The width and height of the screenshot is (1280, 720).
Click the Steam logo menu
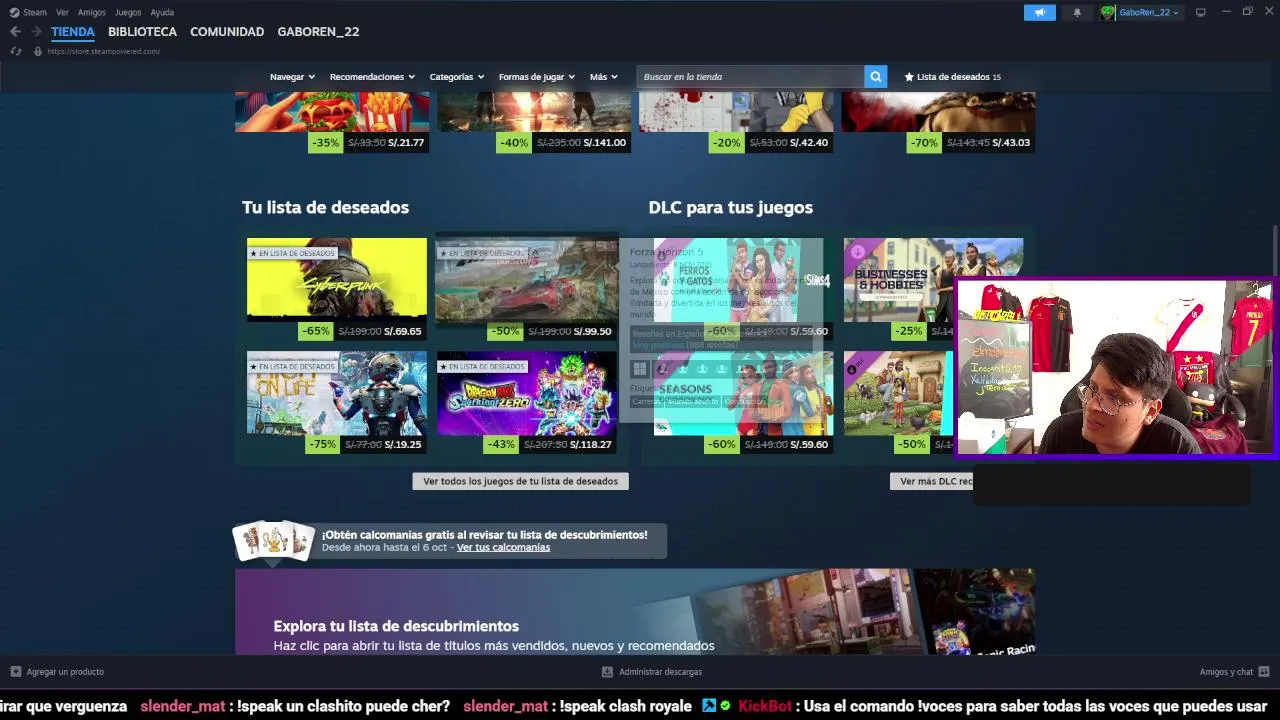click(x=14, y=12)
